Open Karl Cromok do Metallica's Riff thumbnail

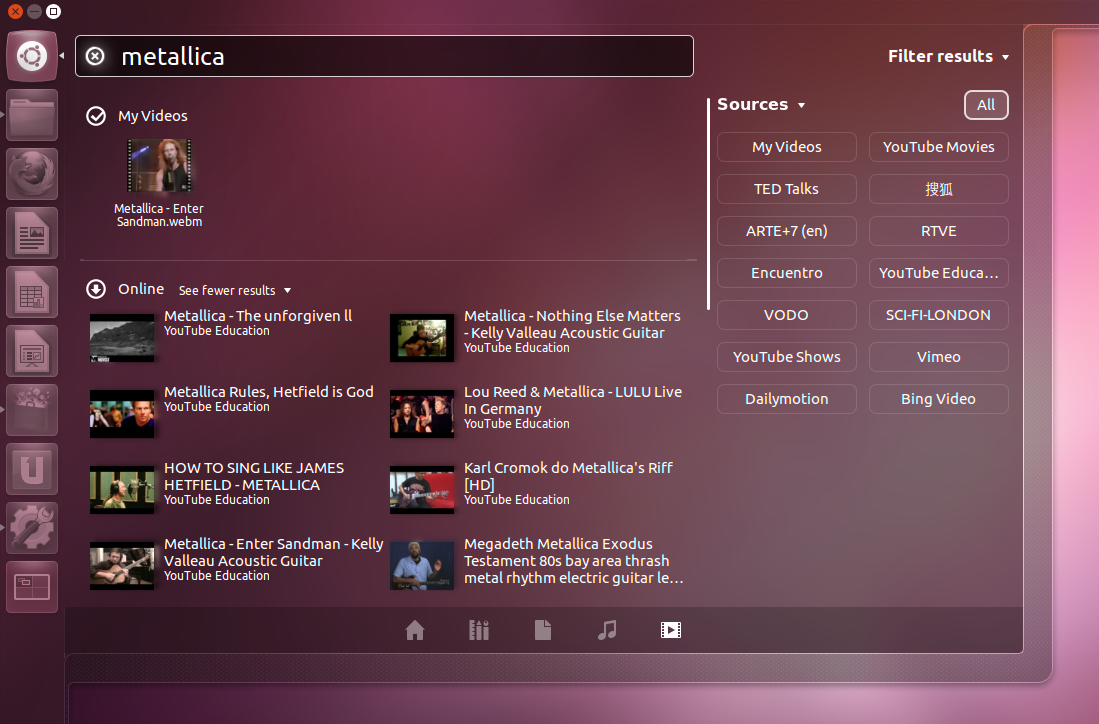click(x=422, y=490)
